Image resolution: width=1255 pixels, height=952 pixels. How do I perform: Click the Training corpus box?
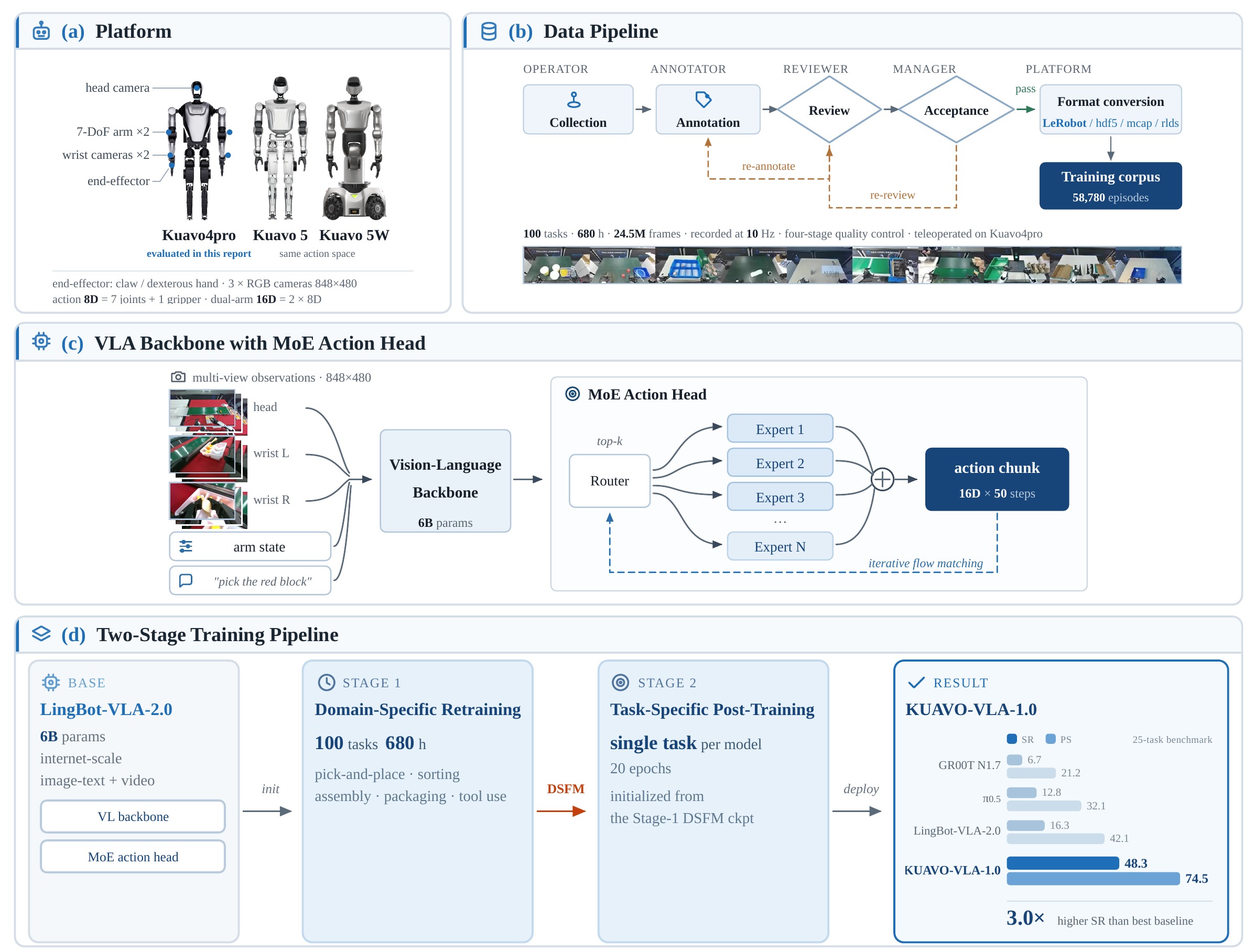click(x=1110, y=186)
